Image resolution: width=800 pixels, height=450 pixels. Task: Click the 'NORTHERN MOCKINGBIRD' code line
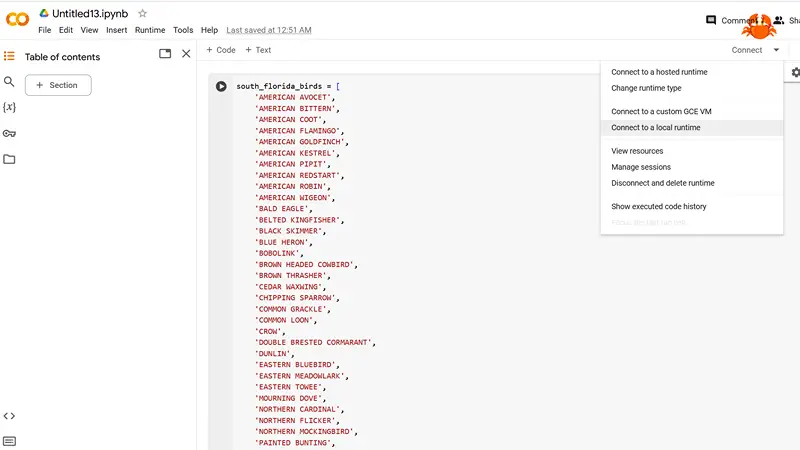click(x=306, y=432)
